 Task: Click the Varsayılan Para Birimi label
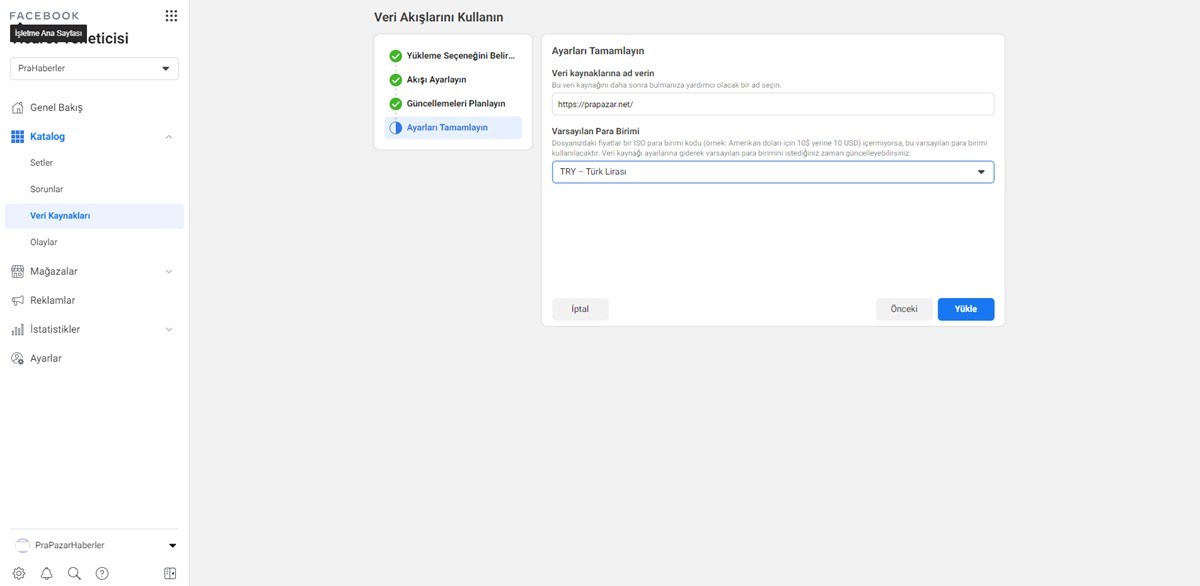point(596,131)
